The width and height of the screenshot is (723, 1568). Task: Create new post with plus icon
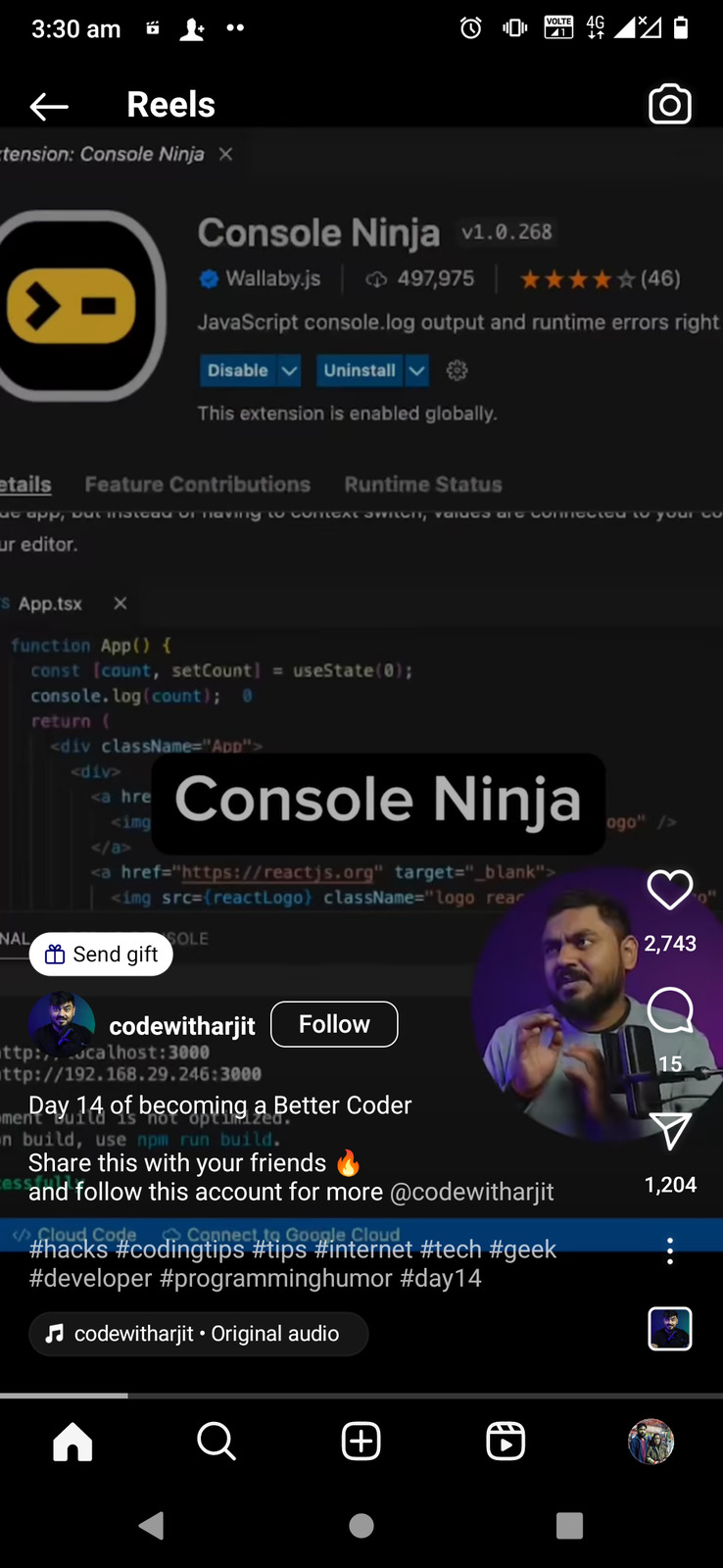click(361, 1442)
